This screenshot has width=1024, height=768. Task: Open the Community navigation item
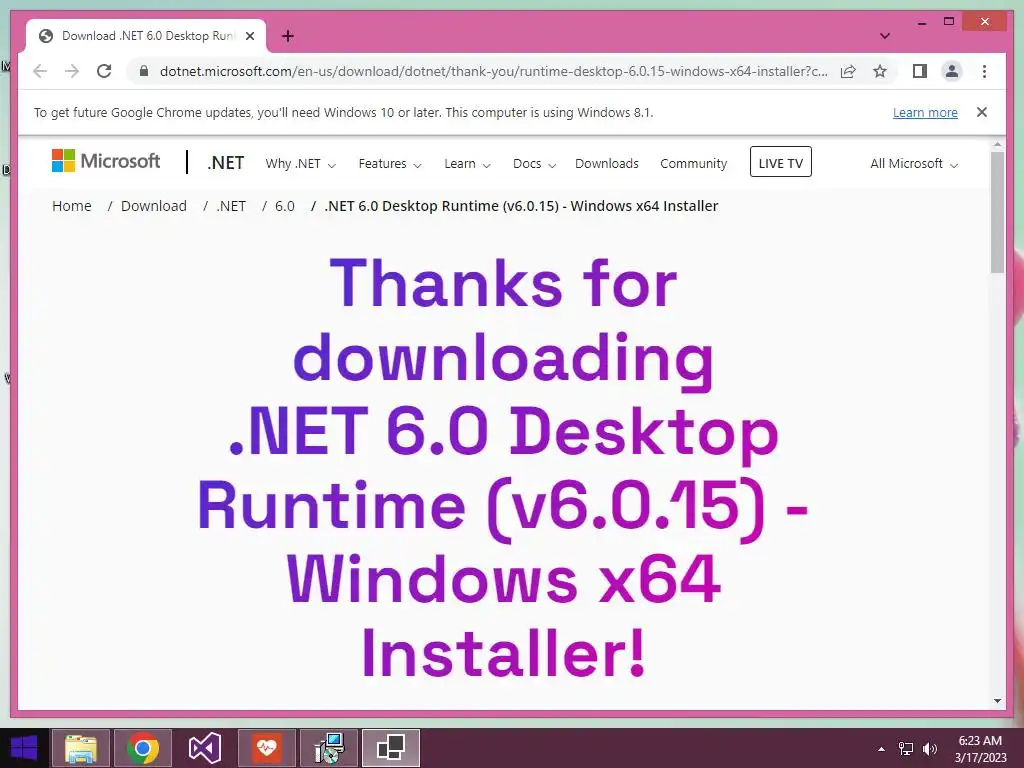tap(694, 163)
